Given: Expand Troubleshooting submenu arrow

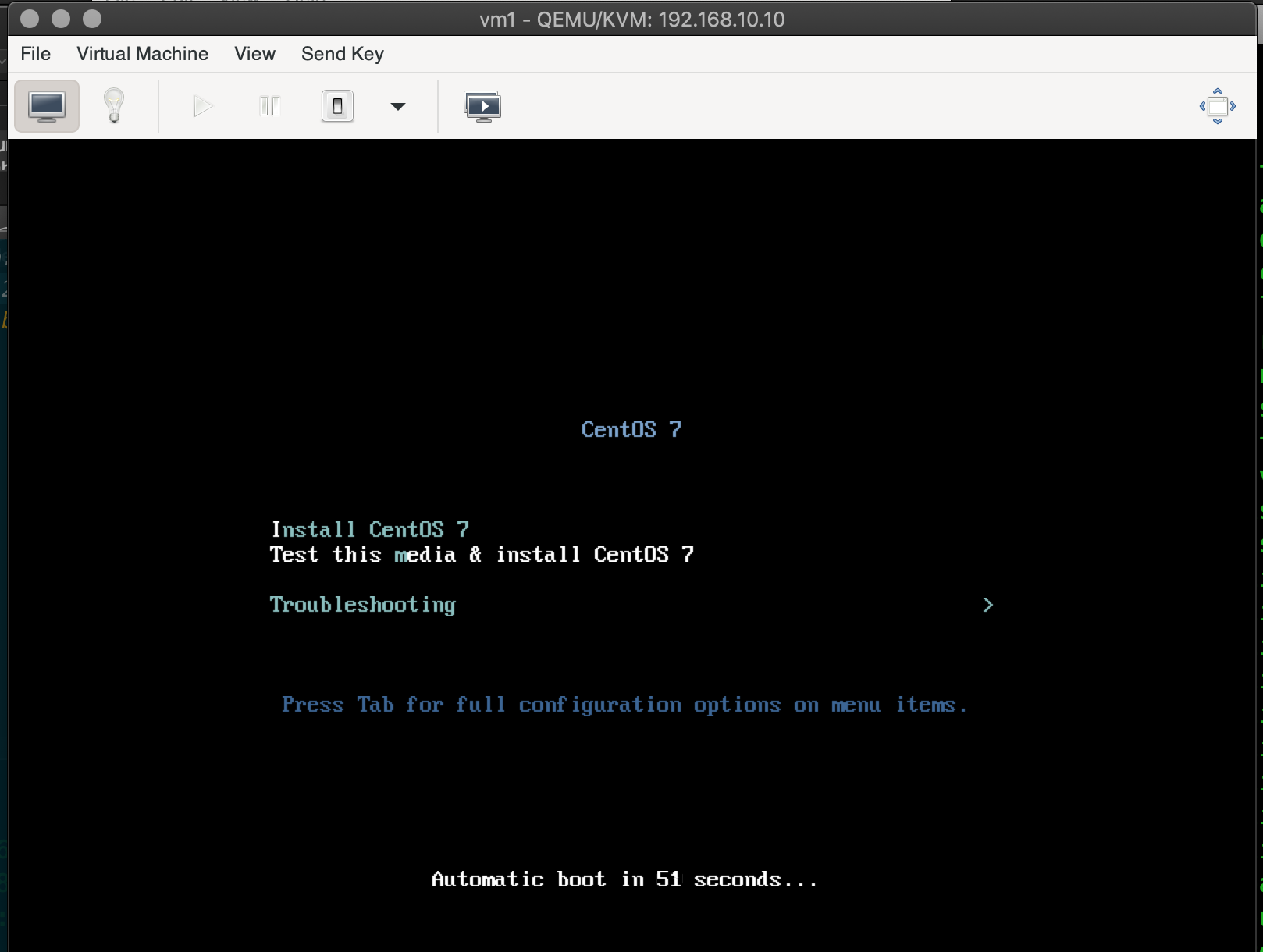Looking at the screenshot, I should (987, 605).
